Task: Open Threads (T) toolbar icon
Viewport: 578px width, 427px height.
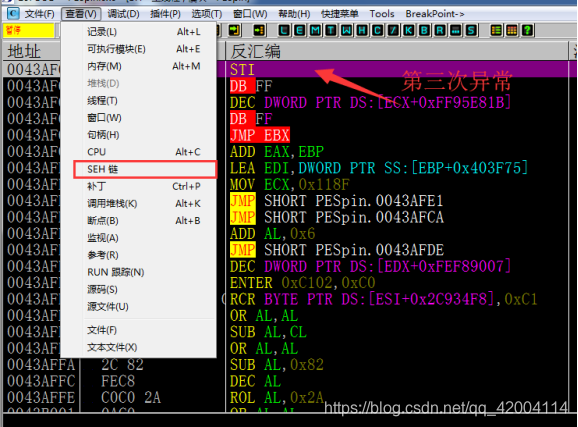Action: coord(331,30)
